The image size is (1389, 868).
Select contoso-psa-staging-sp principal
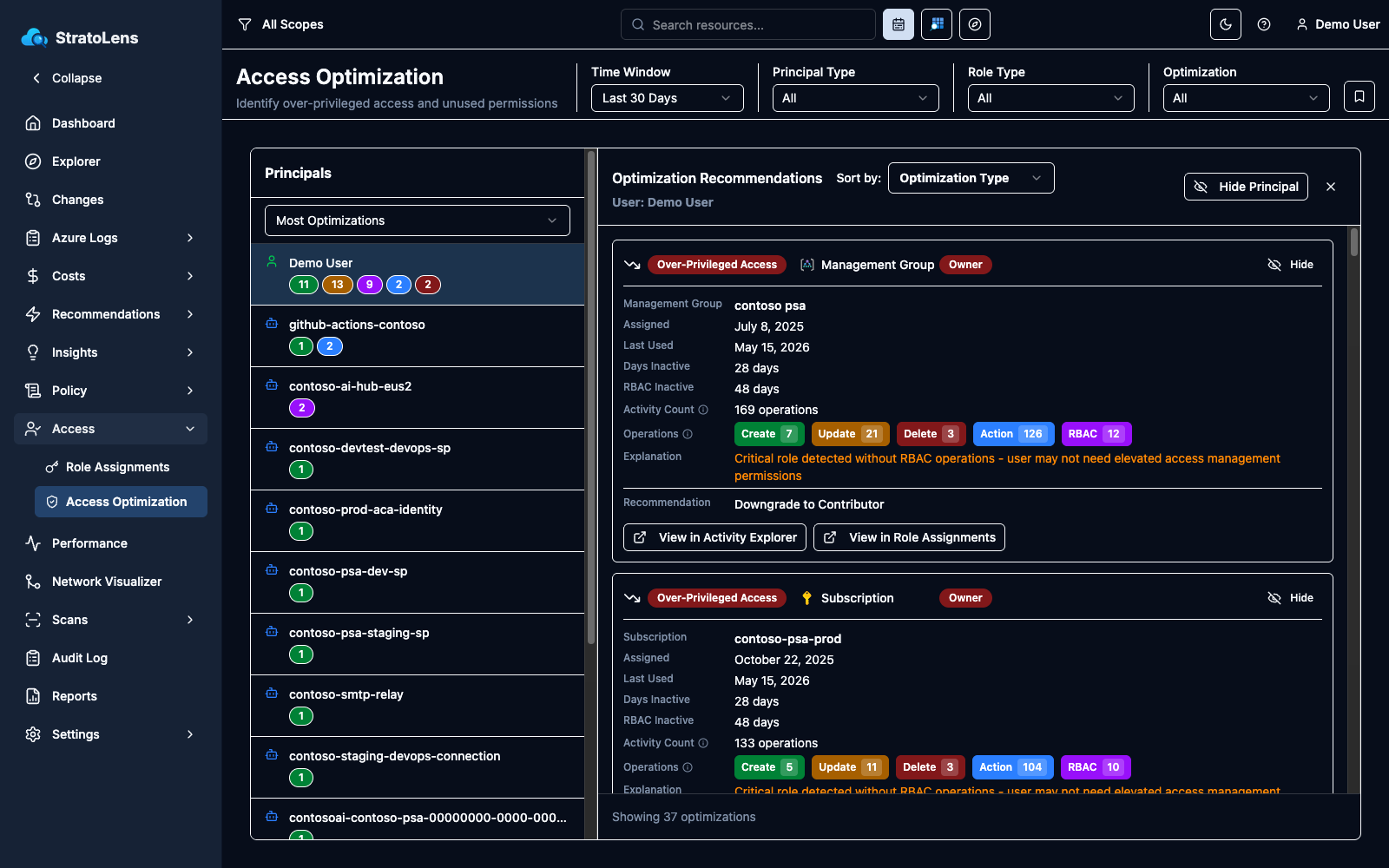418,644
